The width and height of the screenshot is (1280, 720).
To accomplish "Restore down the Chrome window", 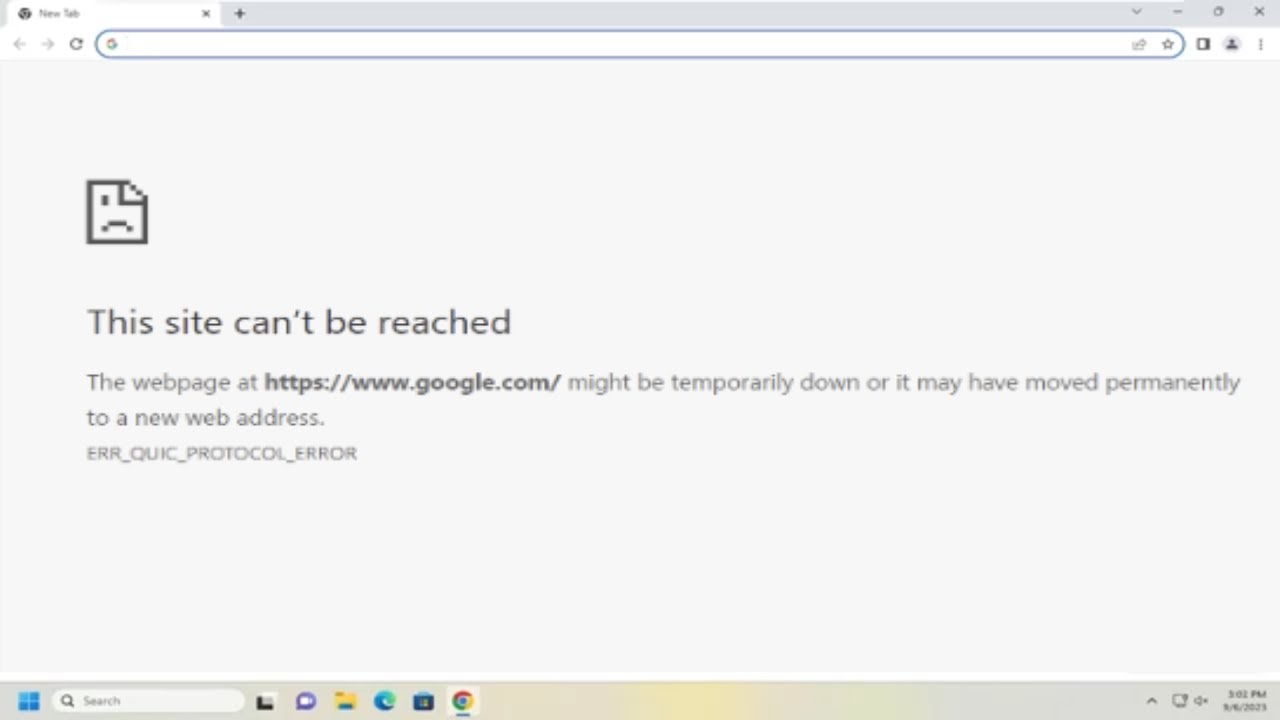I will pyautogui.click(x=1218, y=12).
